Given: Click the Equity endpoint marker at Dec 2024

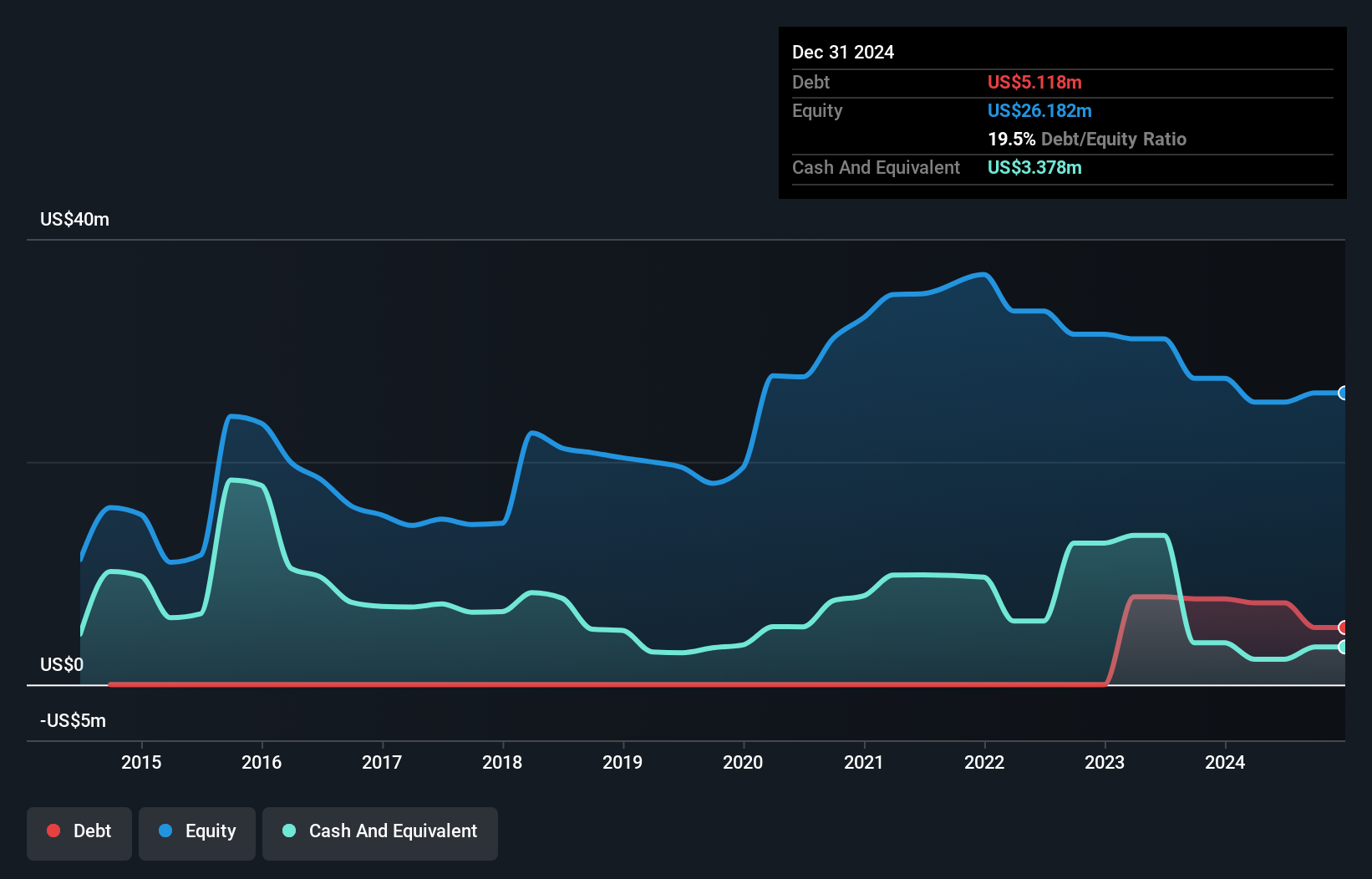Looking at the screenshot, I should pos(1344,393).
